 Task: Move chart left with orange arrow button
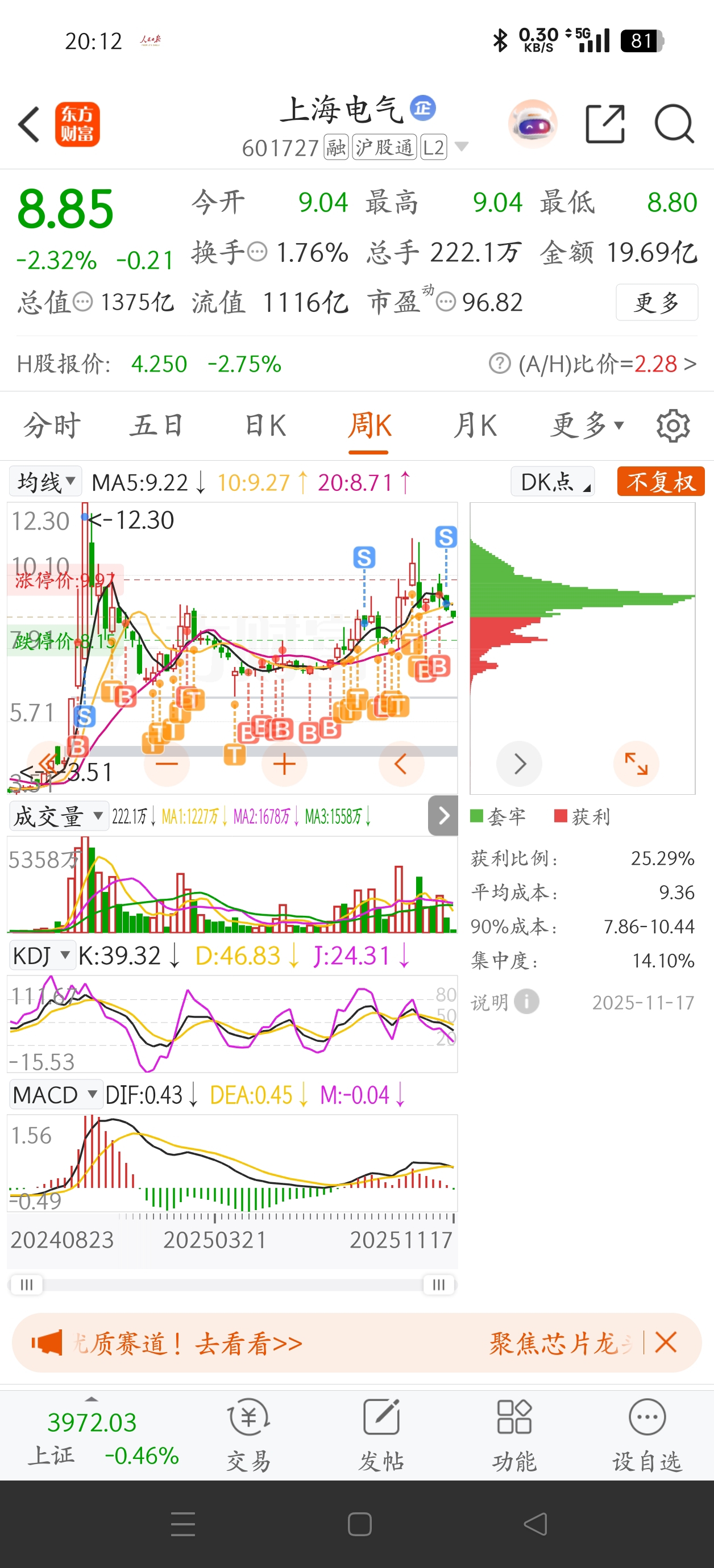point(401,764)
